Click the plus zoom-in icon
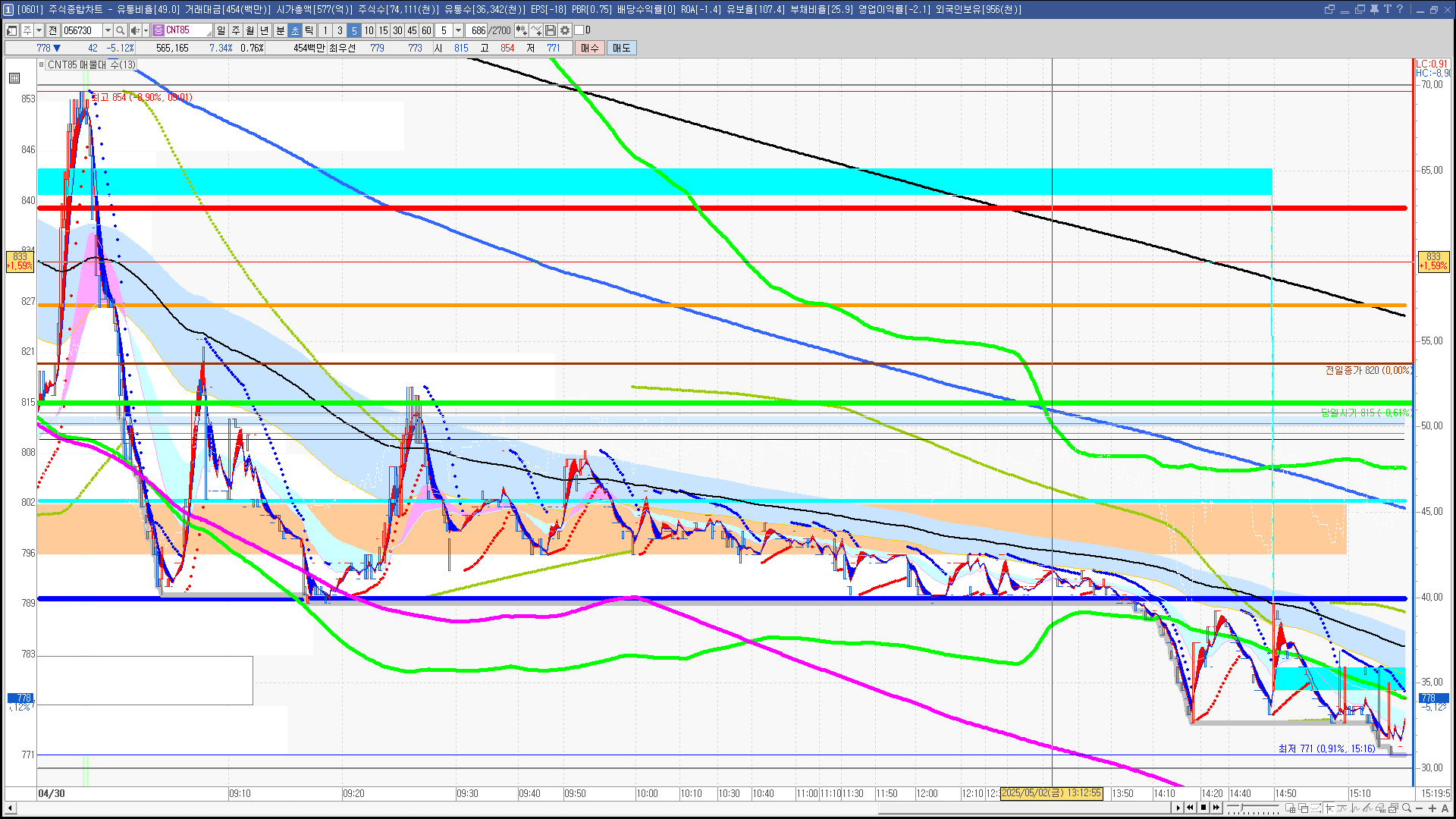This screenshot has width=1456, height=819. [1432, 808]
